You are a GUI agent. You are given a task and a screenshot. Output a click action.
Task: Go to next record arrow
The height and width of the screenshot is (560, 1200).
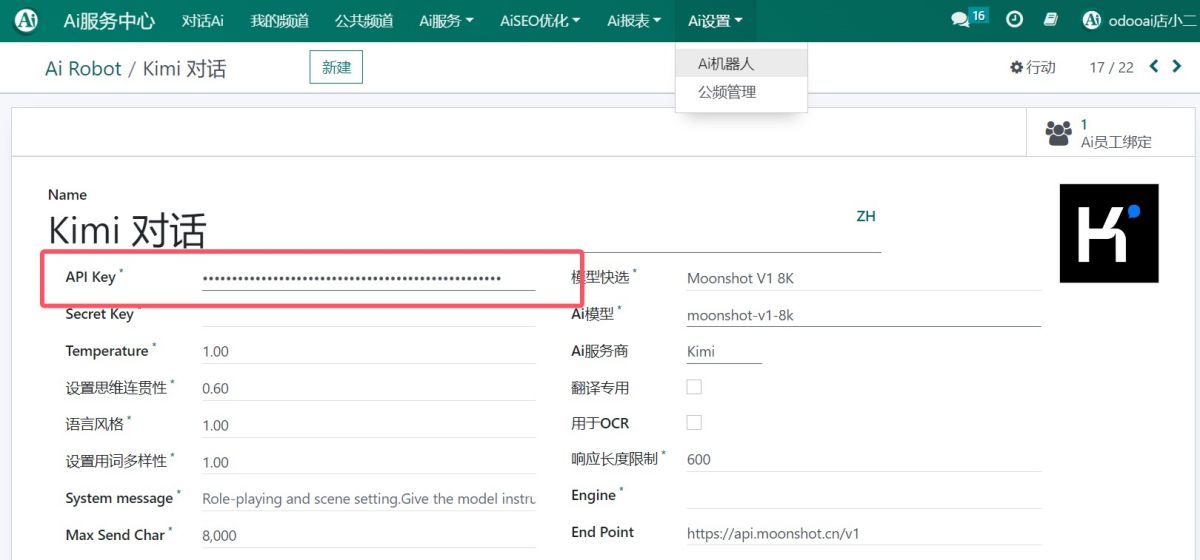pyautogui.click(x=1177, y=67)
